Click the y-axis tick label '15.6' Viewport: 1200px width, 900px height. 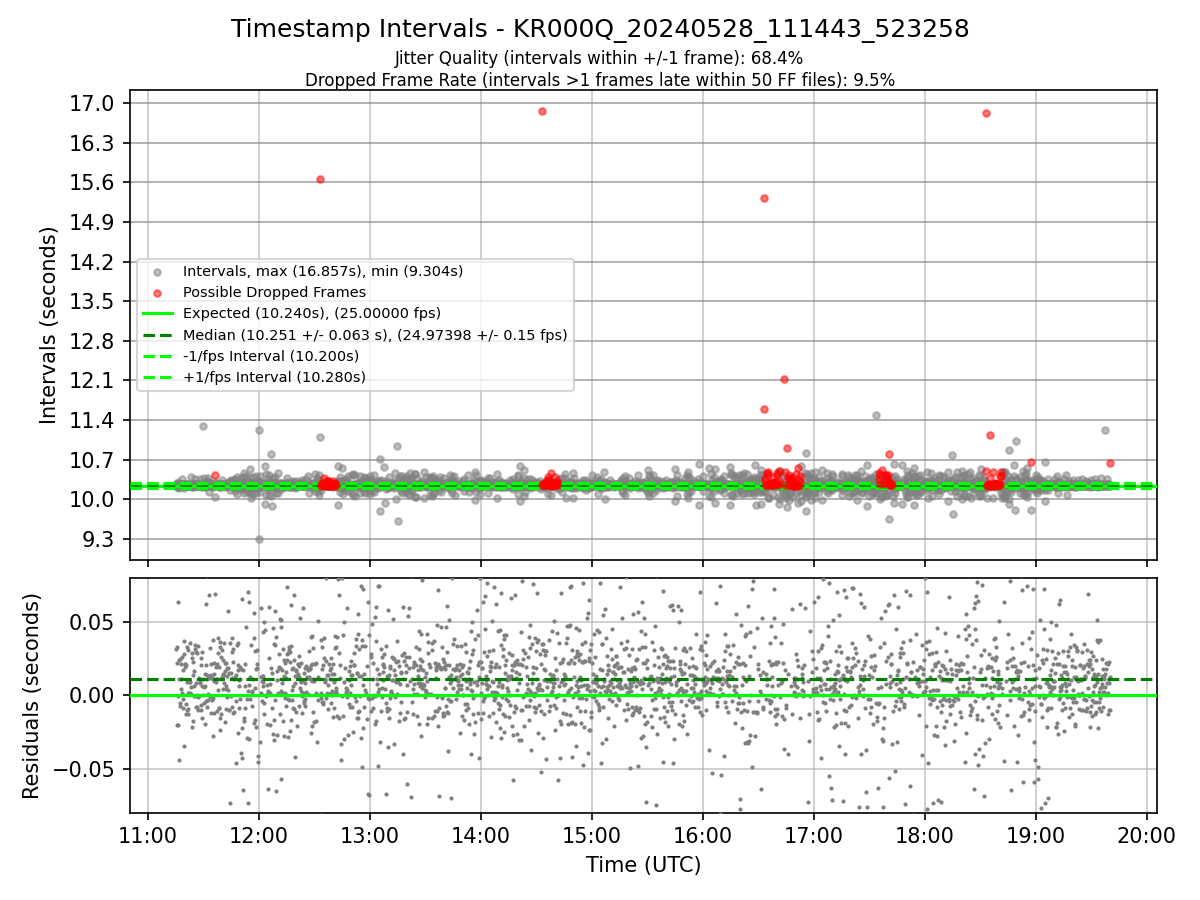93,183
